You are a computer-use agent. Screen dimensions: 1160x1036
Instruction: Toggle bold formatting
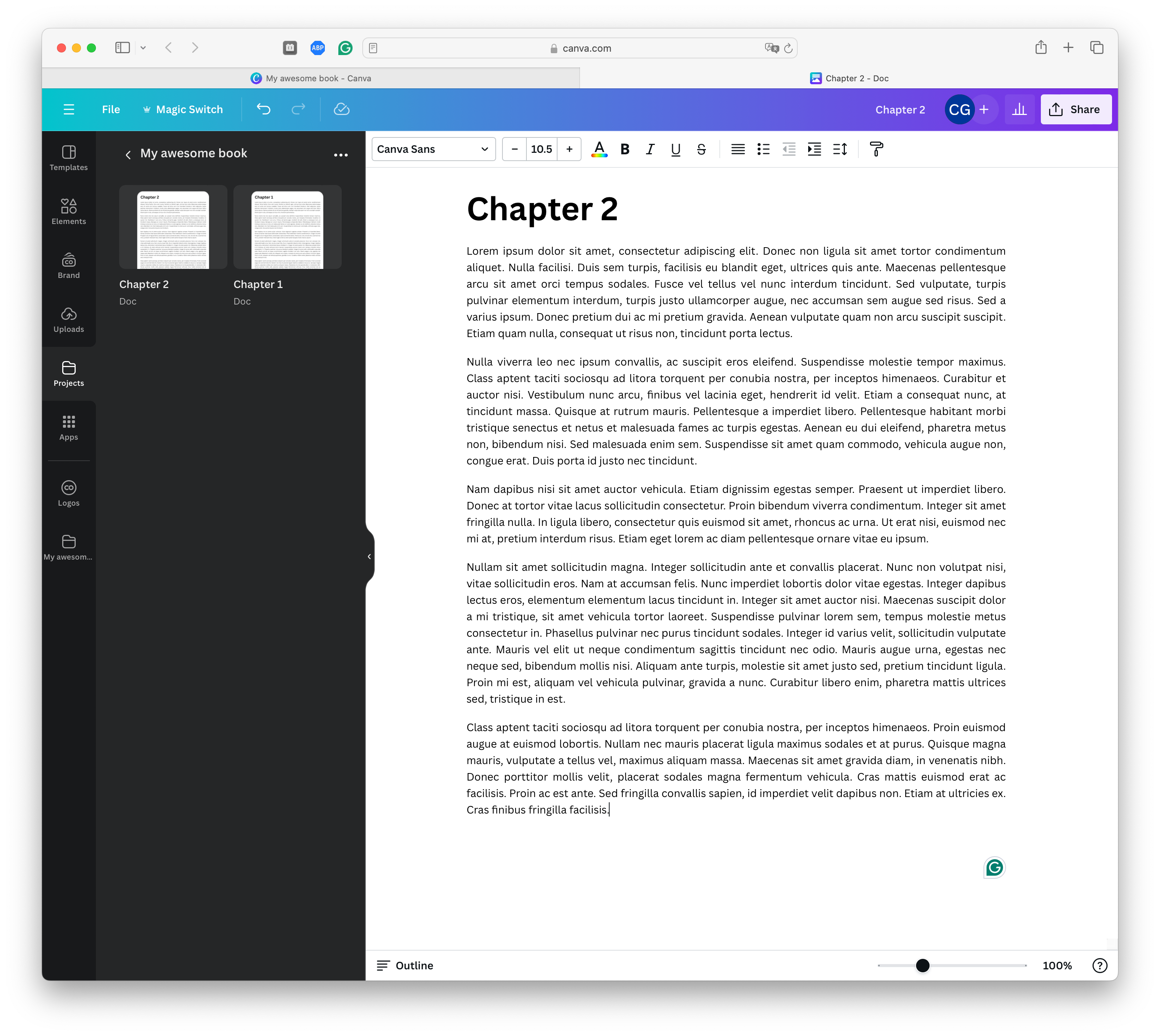click(625, 149)
